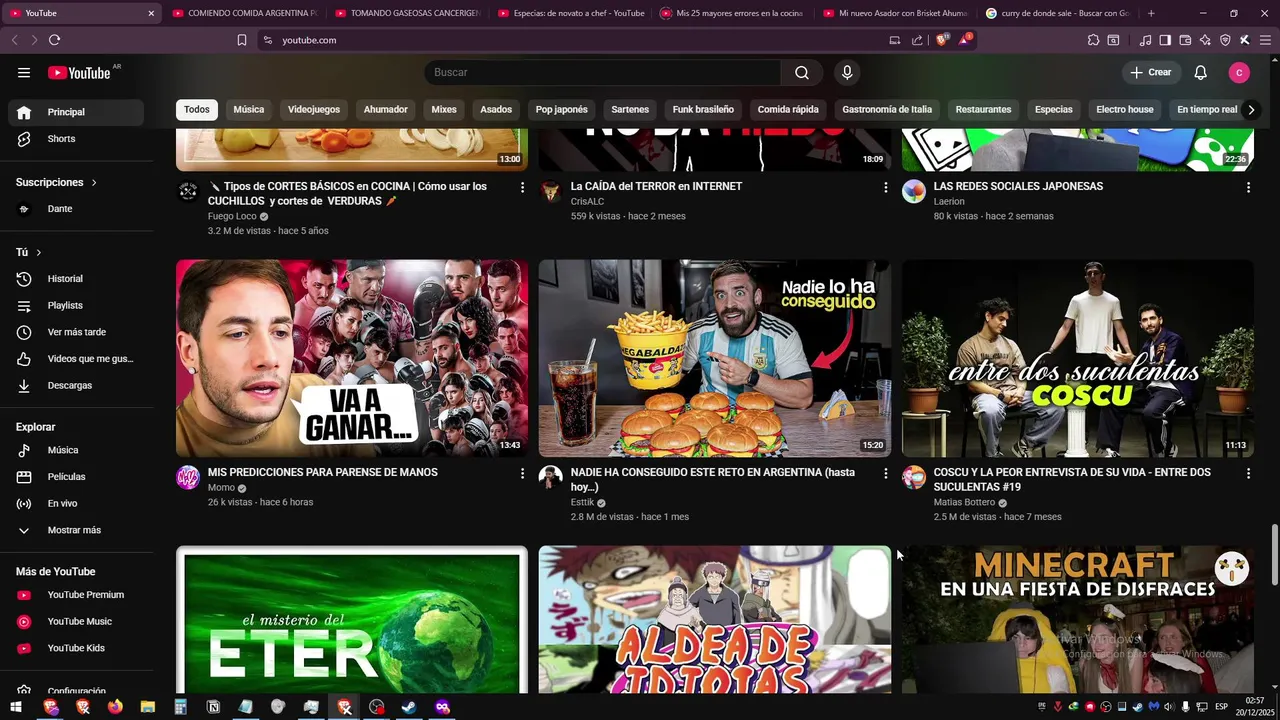Open the notifications bell

pos(1201,72)
